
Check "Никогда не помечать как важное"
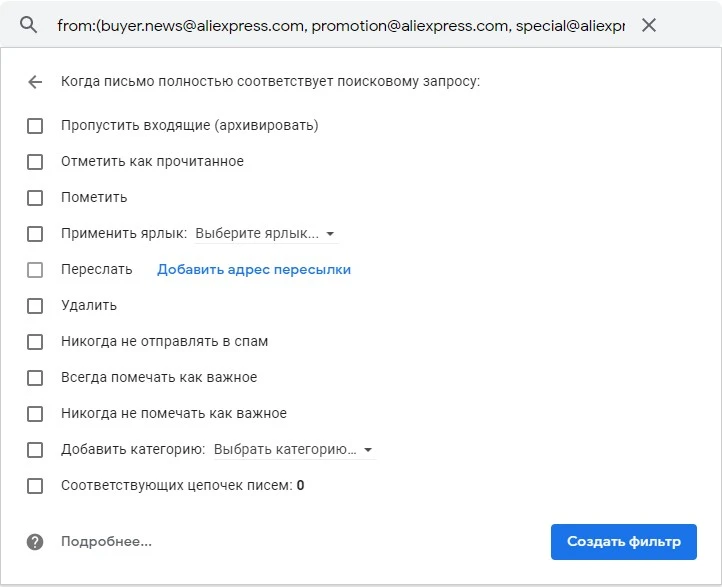[35, 414]
